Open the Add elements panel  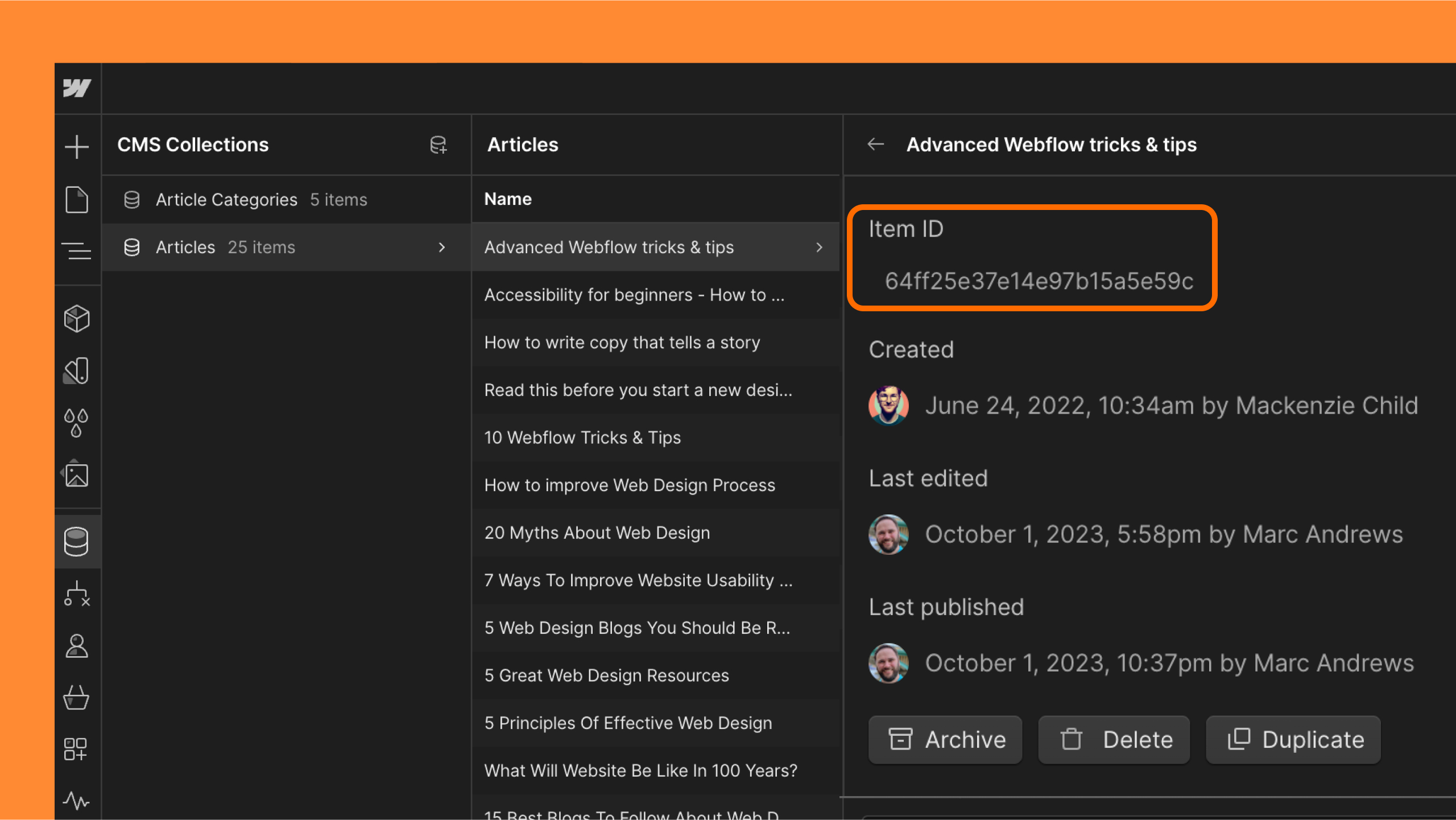(x=77, y=147)
